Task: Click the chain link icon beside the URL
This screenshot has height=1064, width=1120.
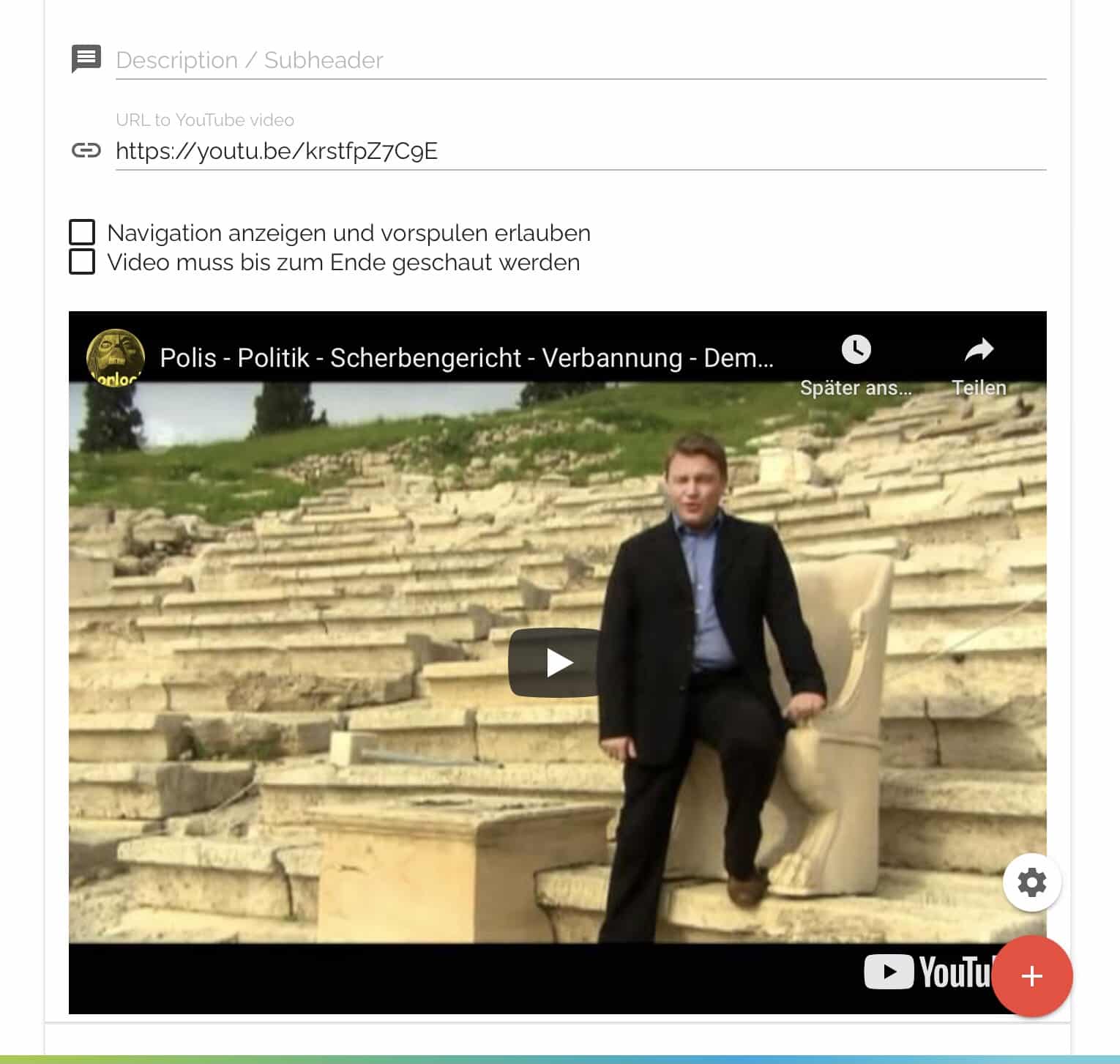Action: tap(86, 150)
